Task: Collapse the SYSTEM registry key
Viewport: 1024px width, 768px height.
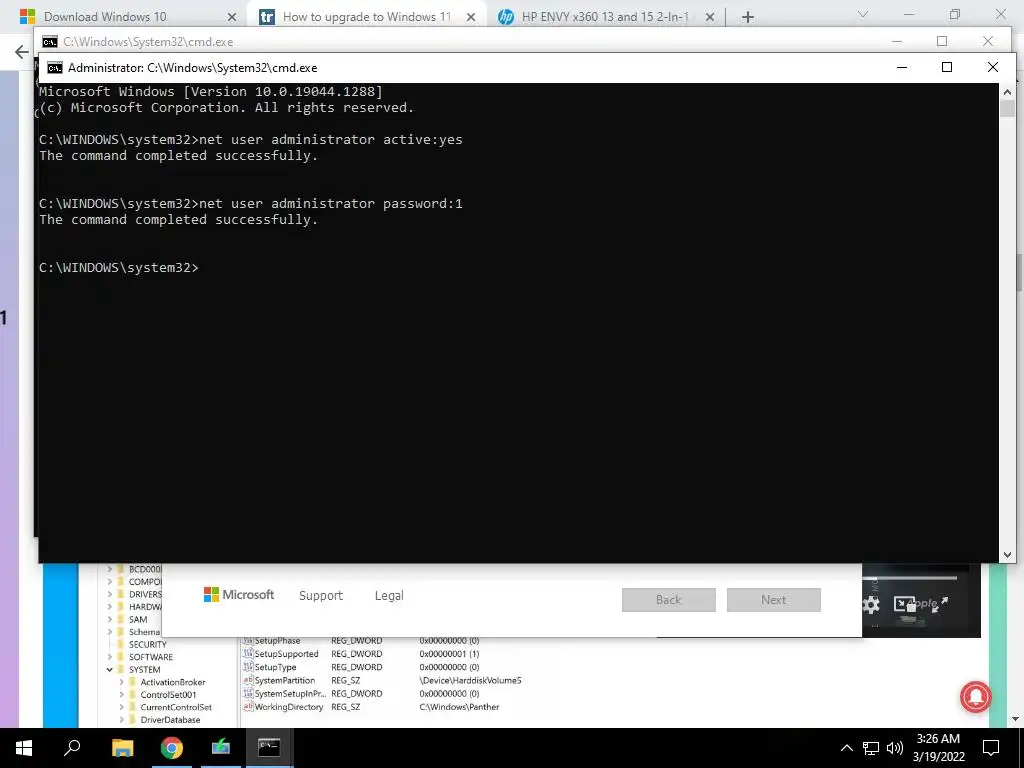Action: pyautogui.click(x=110, y=669)
